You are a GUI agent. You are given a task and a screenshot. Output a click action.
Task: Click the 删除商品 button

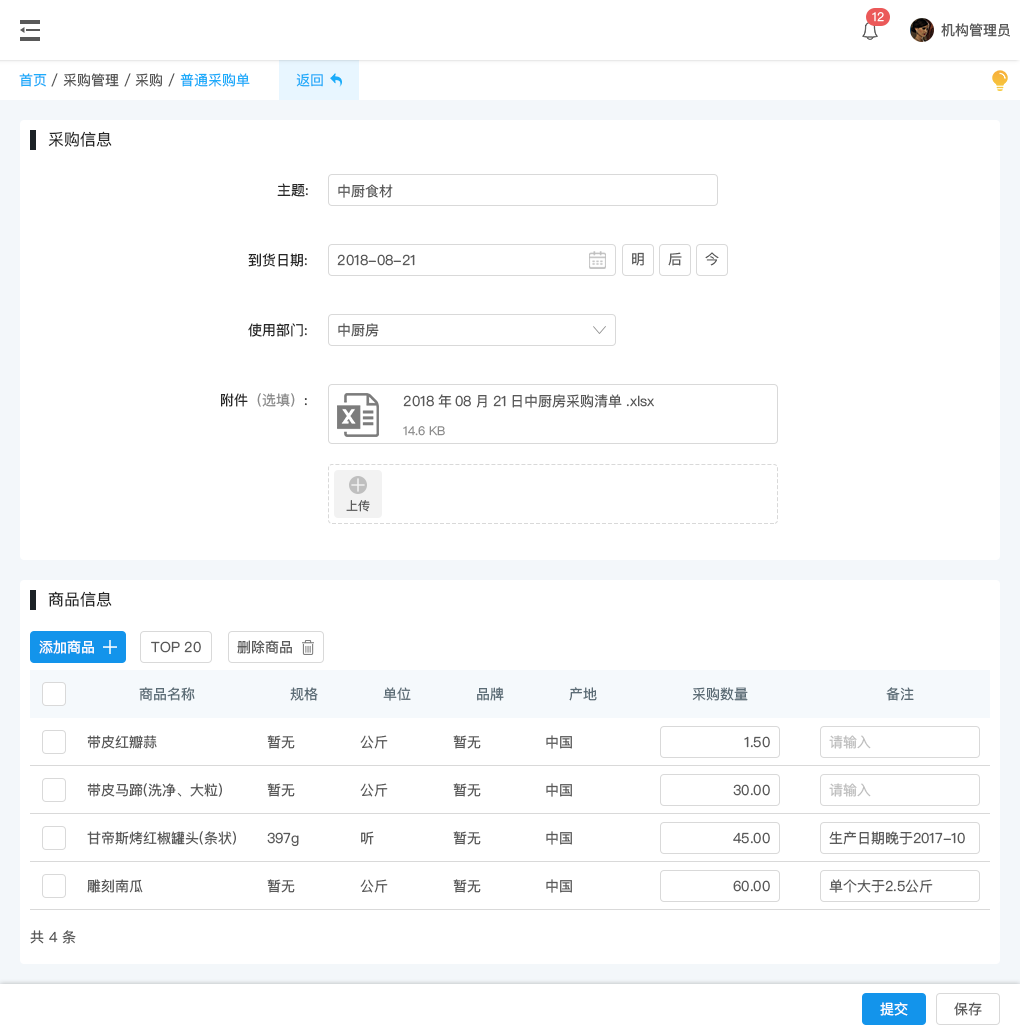coord(276,647)
